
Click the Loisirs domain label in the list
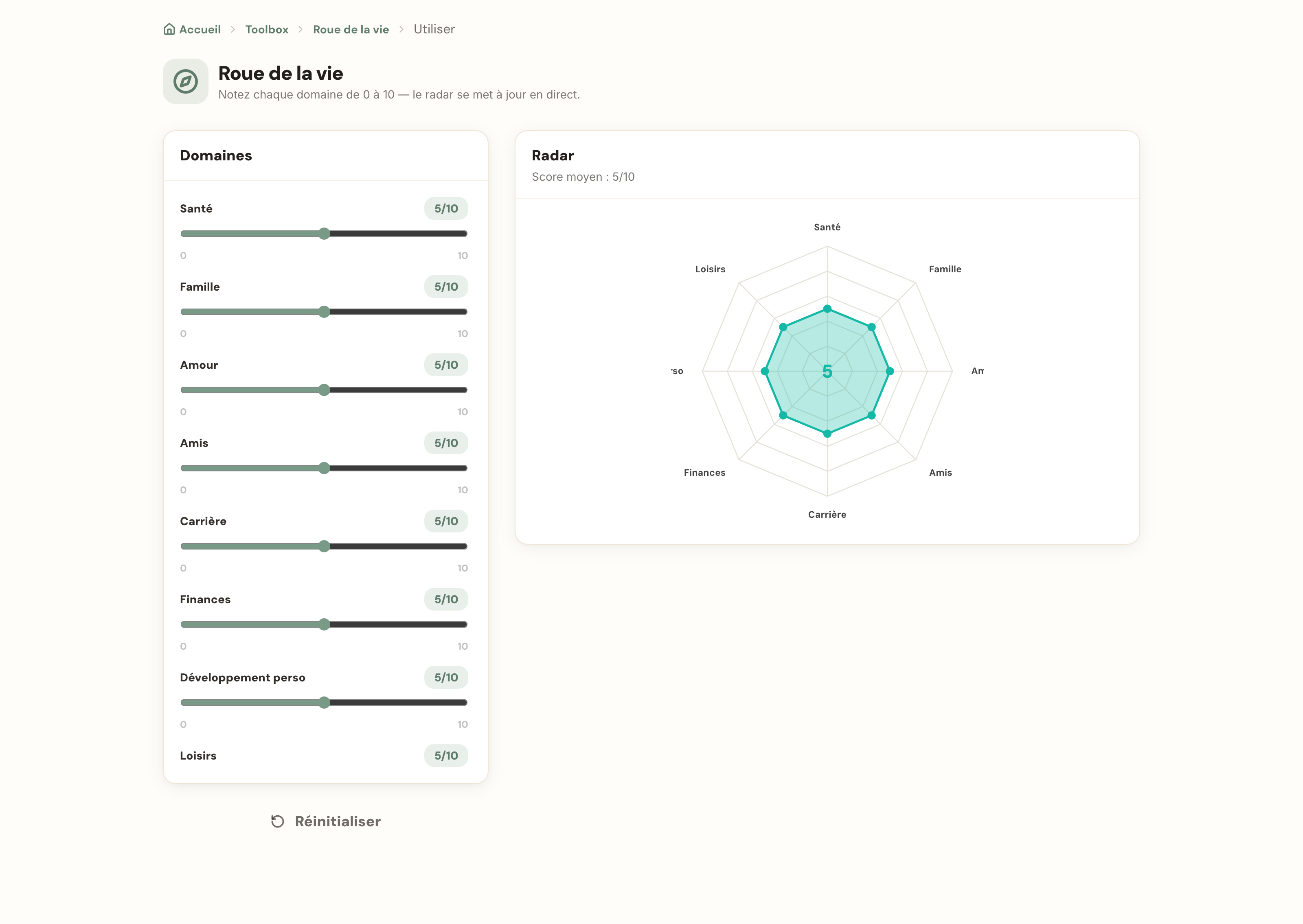pyautogui.click(x=198, y=755)
